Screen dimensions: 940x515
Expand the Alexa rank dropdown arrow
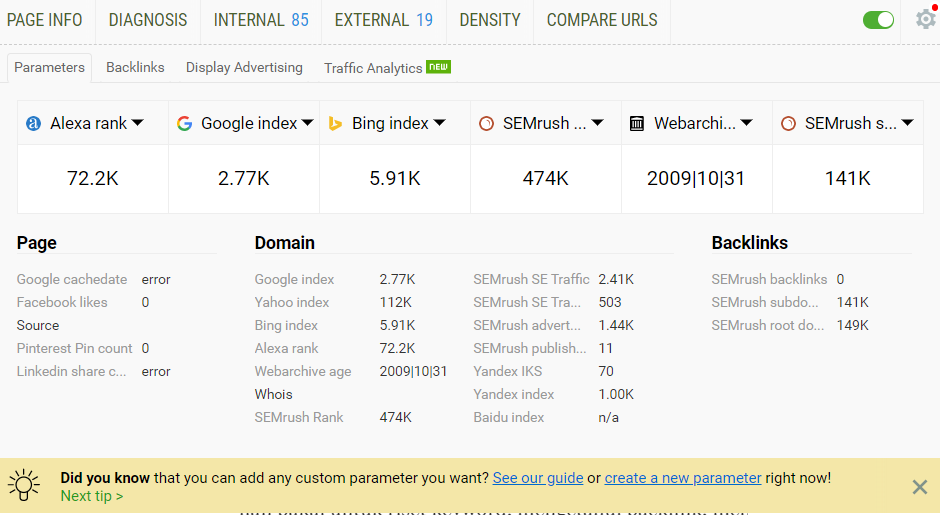click(138, 123)
